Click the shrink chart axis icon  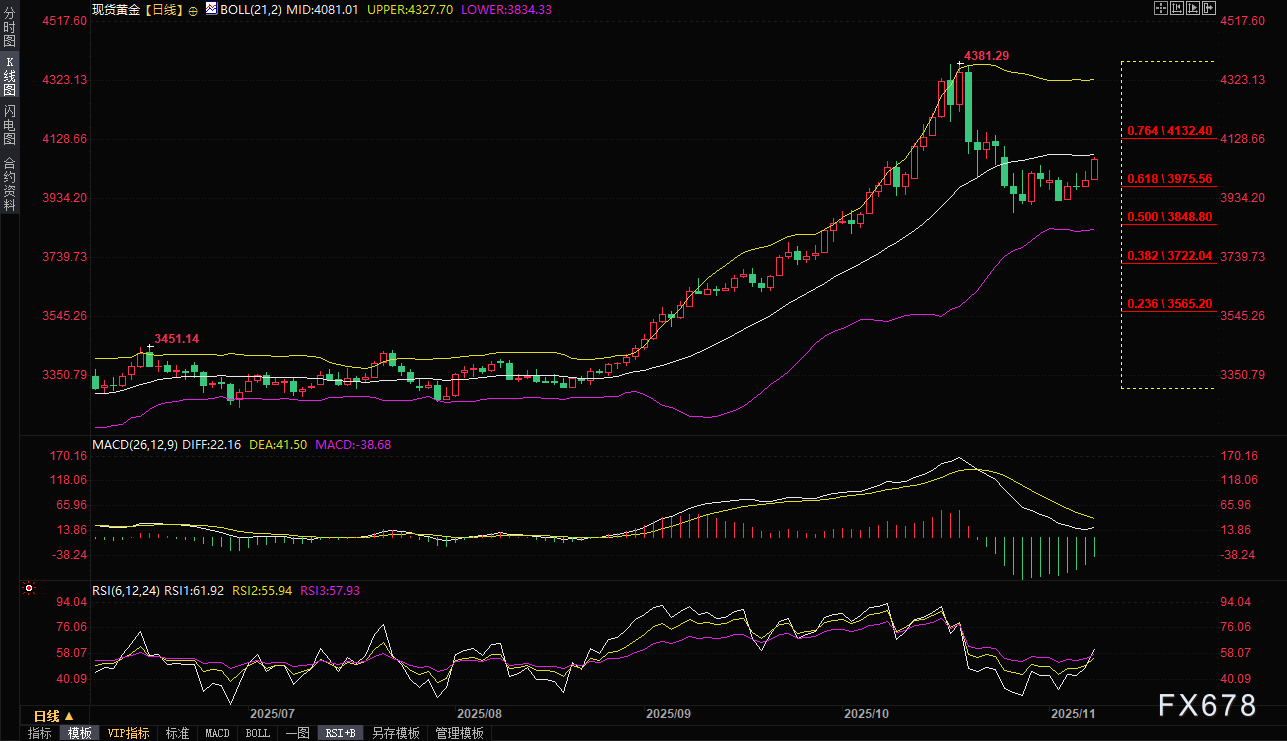point(1176,8)
